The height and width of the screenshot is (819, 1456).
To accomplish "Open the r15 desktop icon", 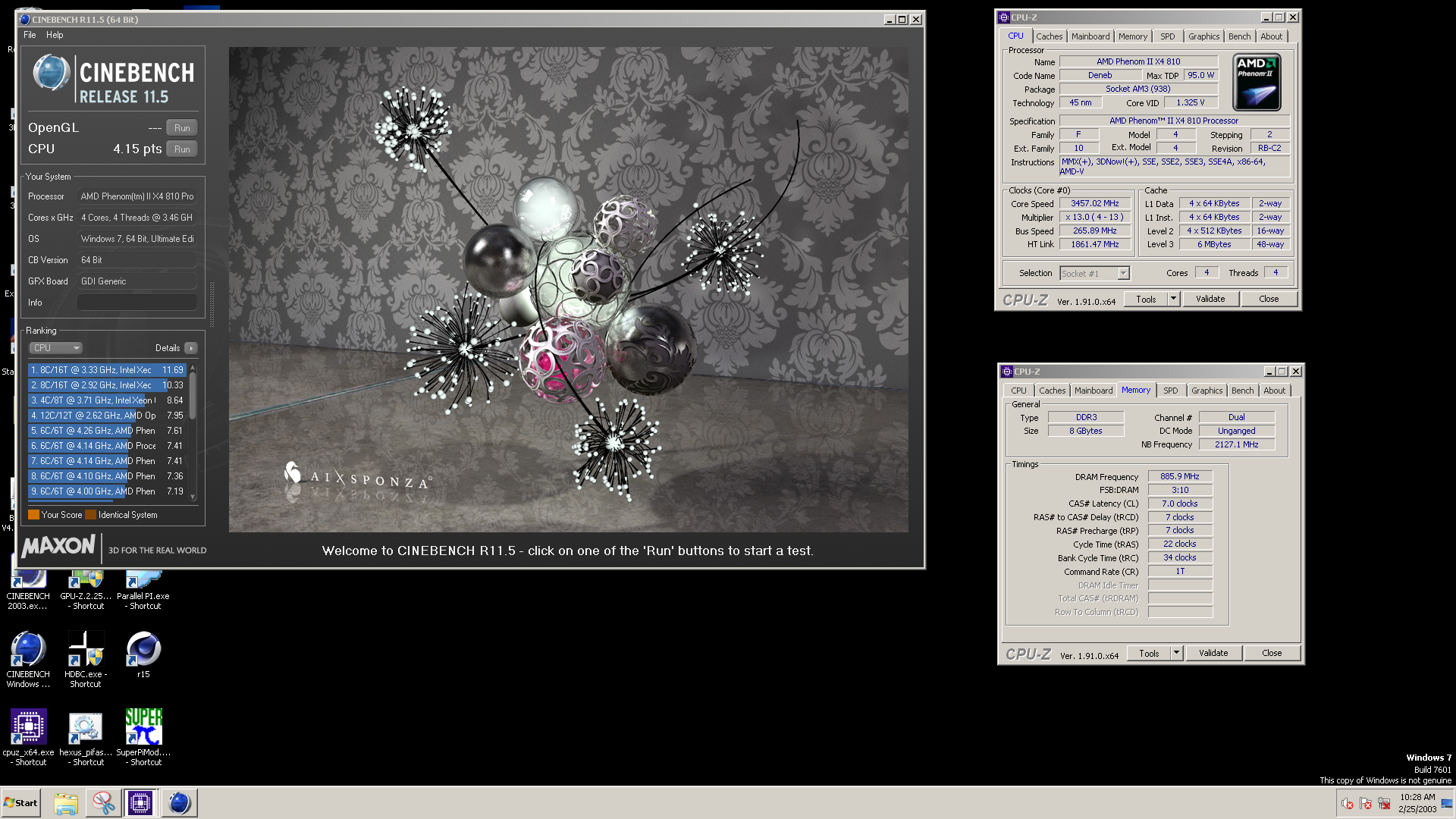I will pos(143,654).
